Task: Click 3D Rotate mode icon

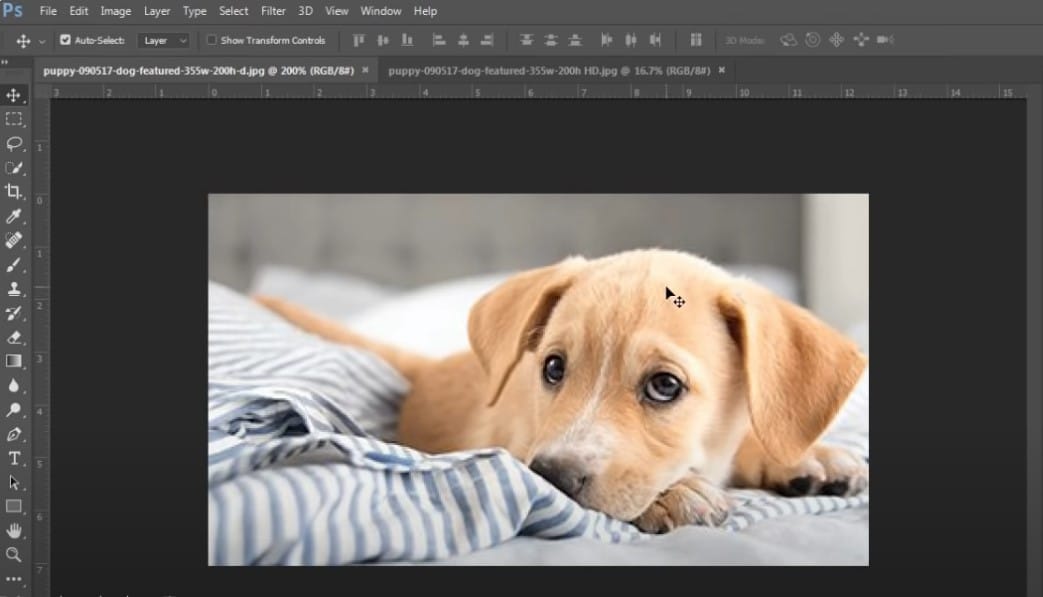Action: [x=788, y=41]
